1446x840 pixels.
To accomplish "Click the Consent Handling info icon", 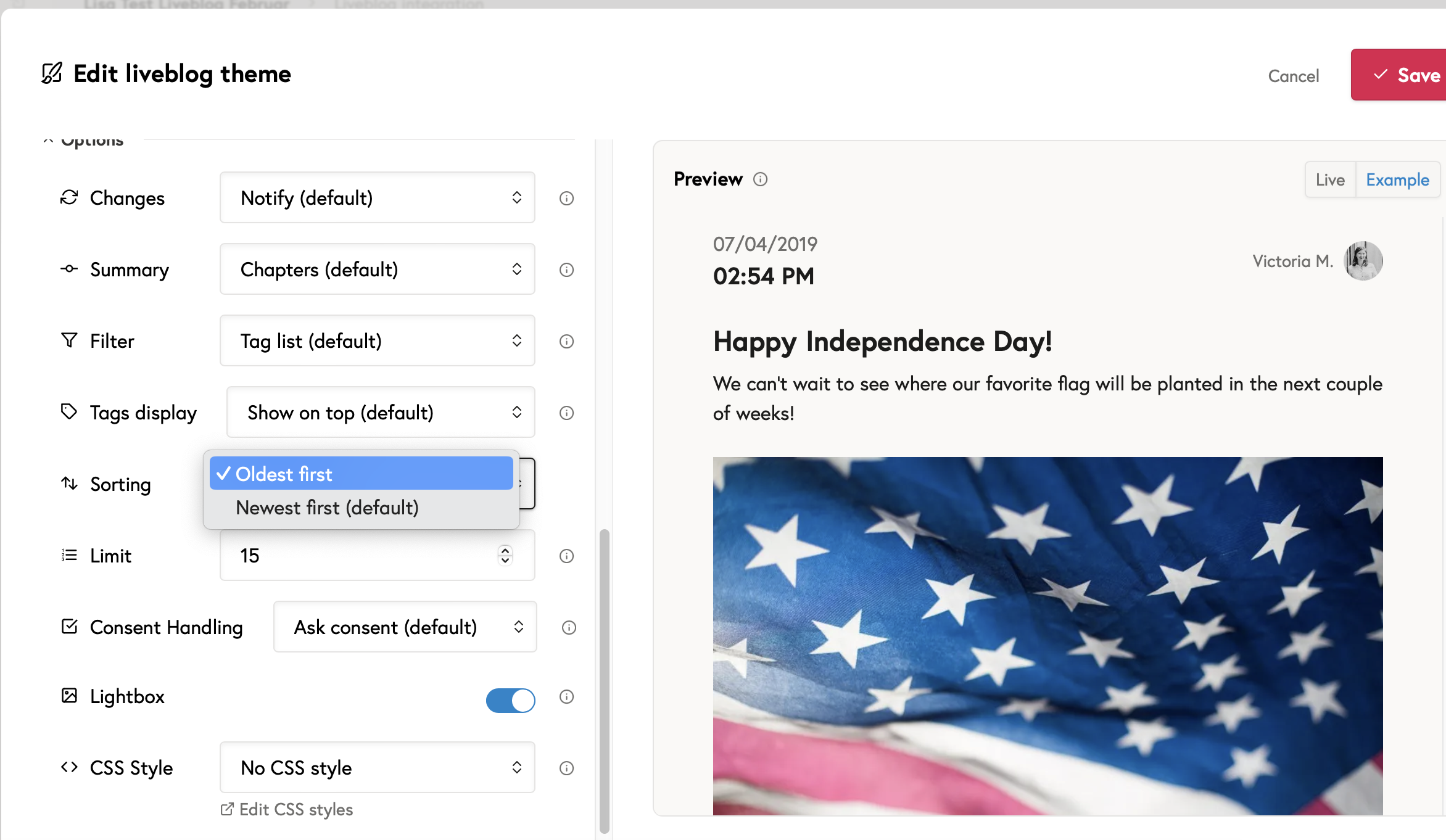I will pyautogui.click(x=569, y=627).
